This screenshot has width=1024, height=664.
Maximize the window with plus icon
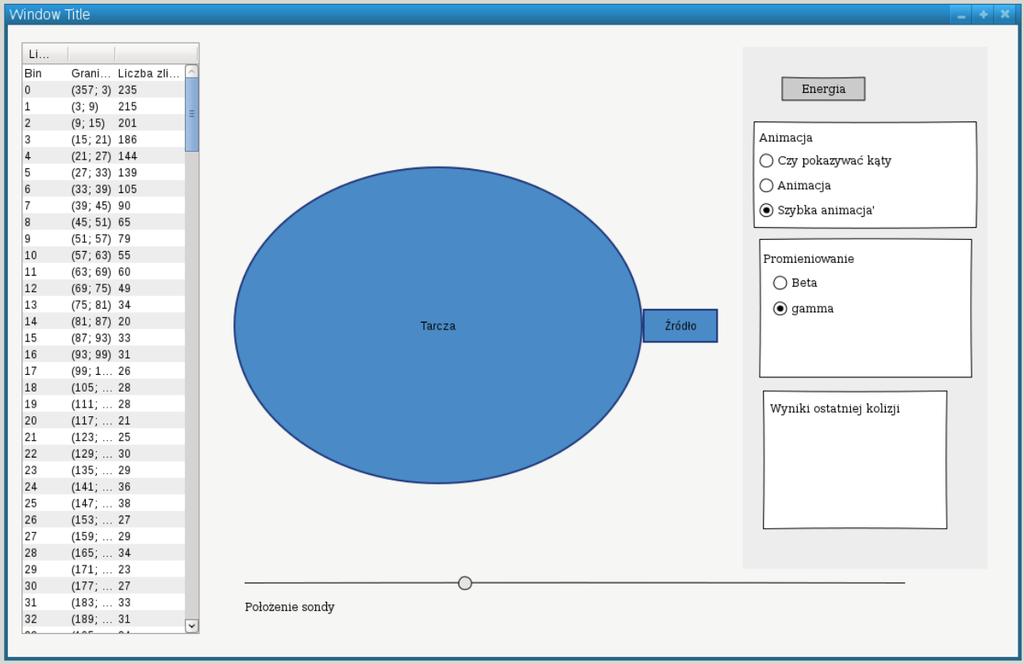tap(984, 14)
